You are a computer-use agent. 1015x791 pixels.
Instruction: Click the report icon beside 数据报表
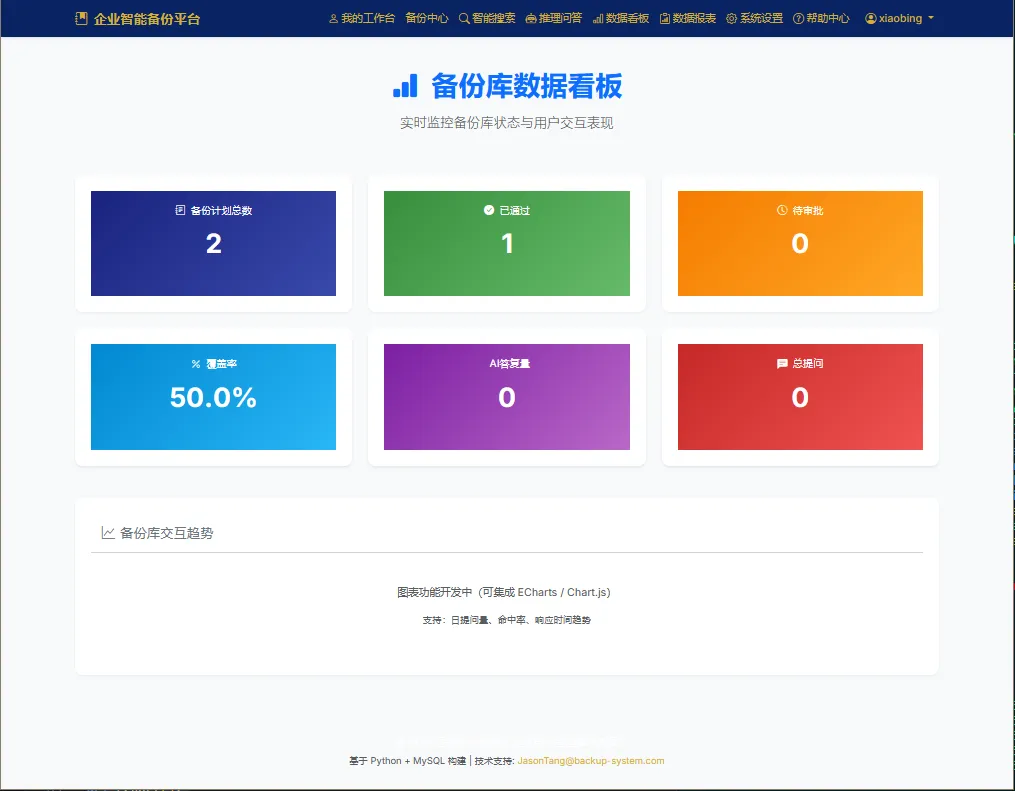coord(664,19)
